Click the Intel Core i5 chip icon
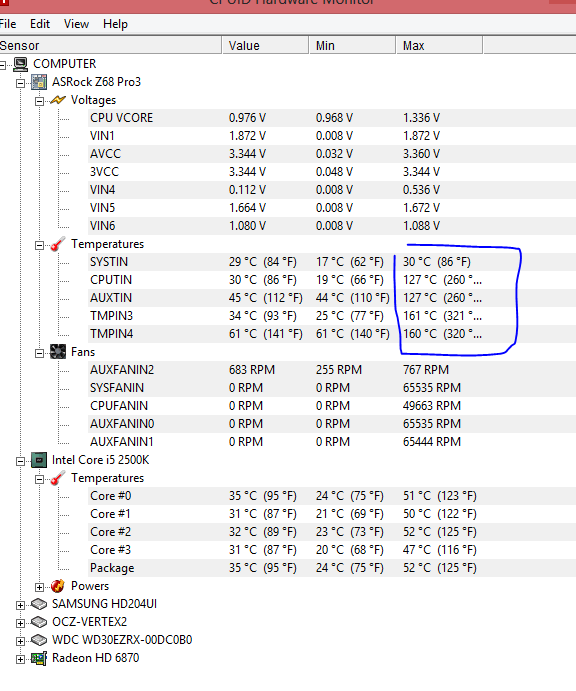 coord(39,460)
